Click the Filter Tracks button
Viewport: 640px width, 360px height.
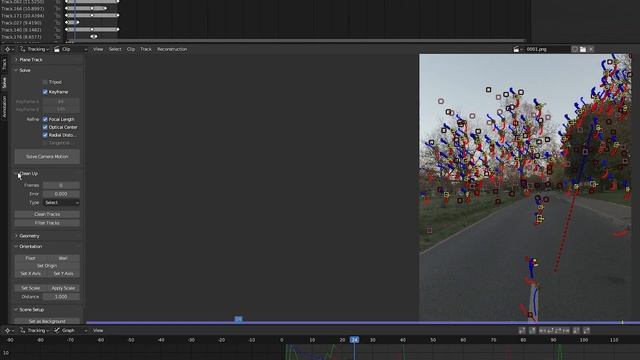[47, 223]
